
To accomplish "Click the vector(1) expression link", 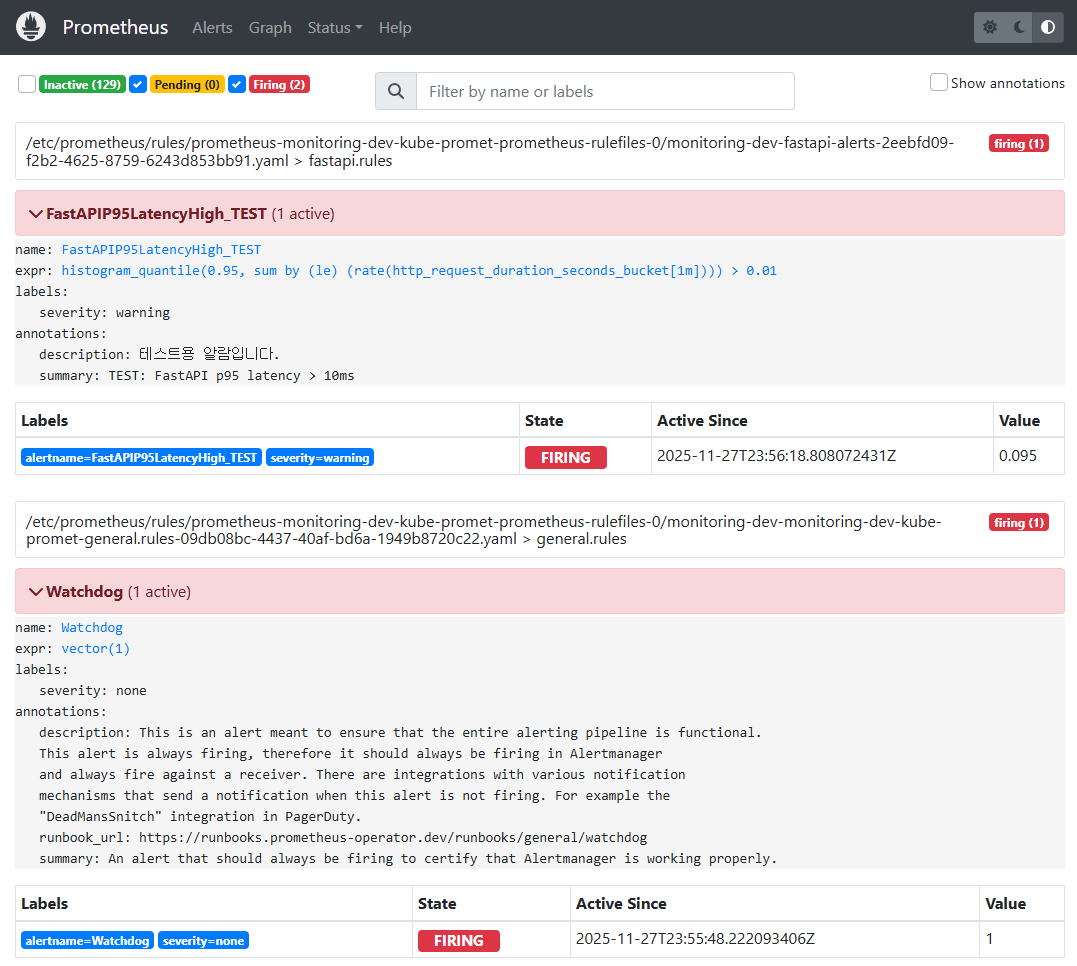I will click(95, 648).
